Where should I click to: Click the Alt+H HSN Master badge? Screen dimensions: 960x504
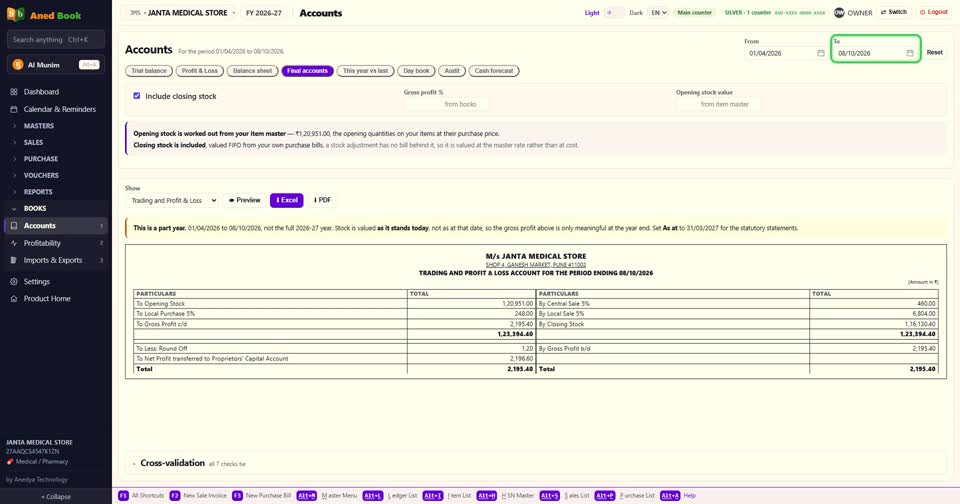pyautogui.click(x=487, y=495)
